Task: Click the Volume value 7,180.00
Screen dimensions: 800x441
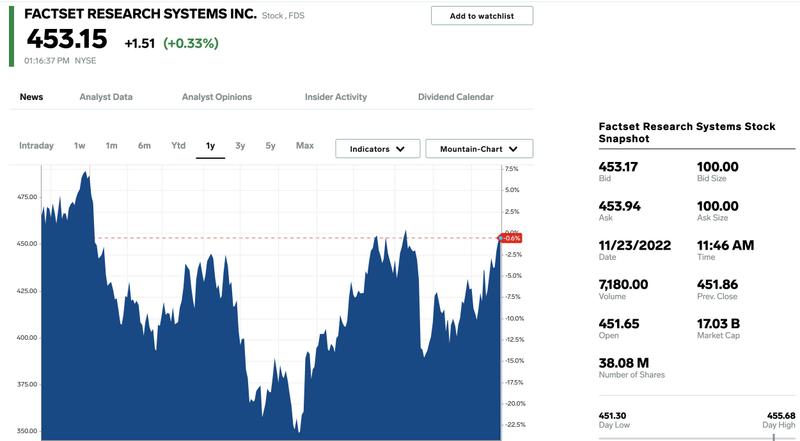Action: [623, 285]
